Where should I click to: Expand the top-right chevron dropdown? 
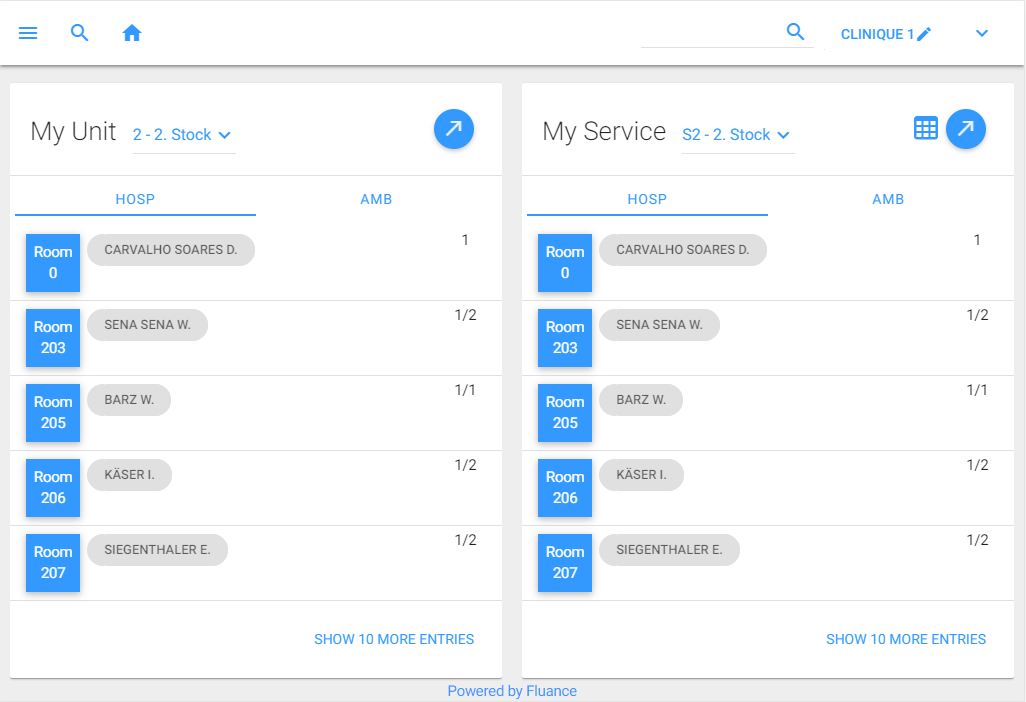coord(982,34)
